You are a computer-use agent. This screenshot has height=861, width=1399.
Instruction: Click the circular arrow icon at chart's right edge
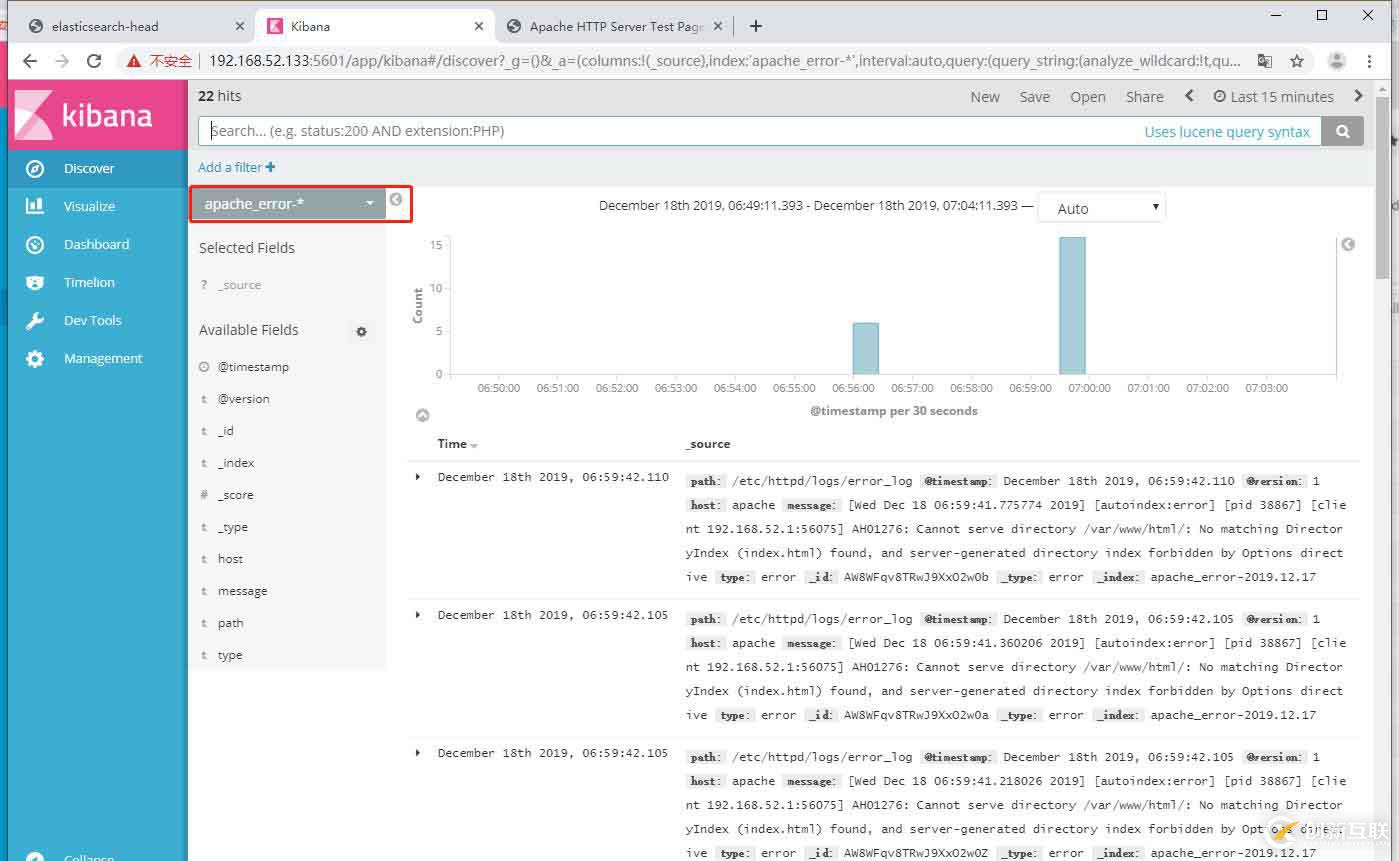click(x=1348, y=244)
